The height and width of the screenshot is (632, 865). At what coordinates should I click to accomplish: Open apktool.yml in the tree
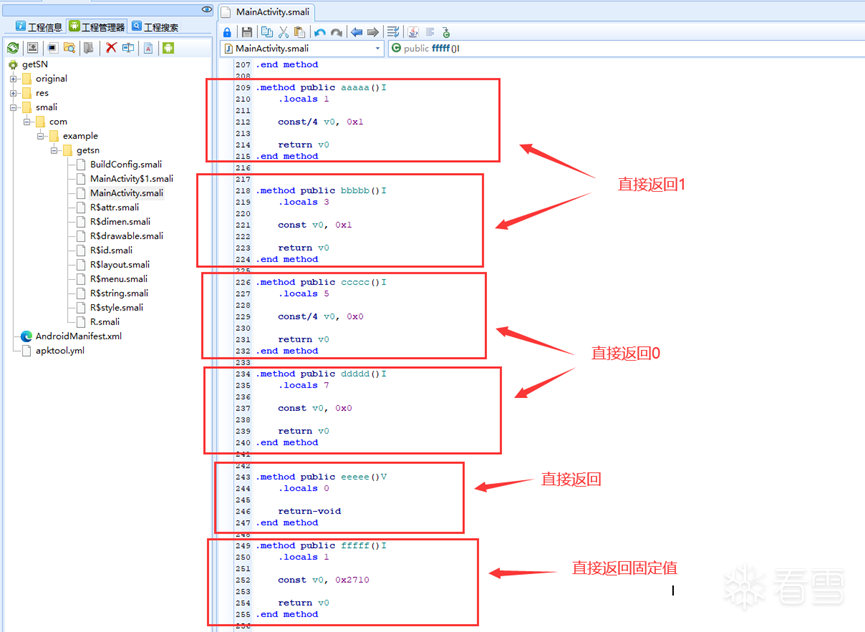(60, 351)
